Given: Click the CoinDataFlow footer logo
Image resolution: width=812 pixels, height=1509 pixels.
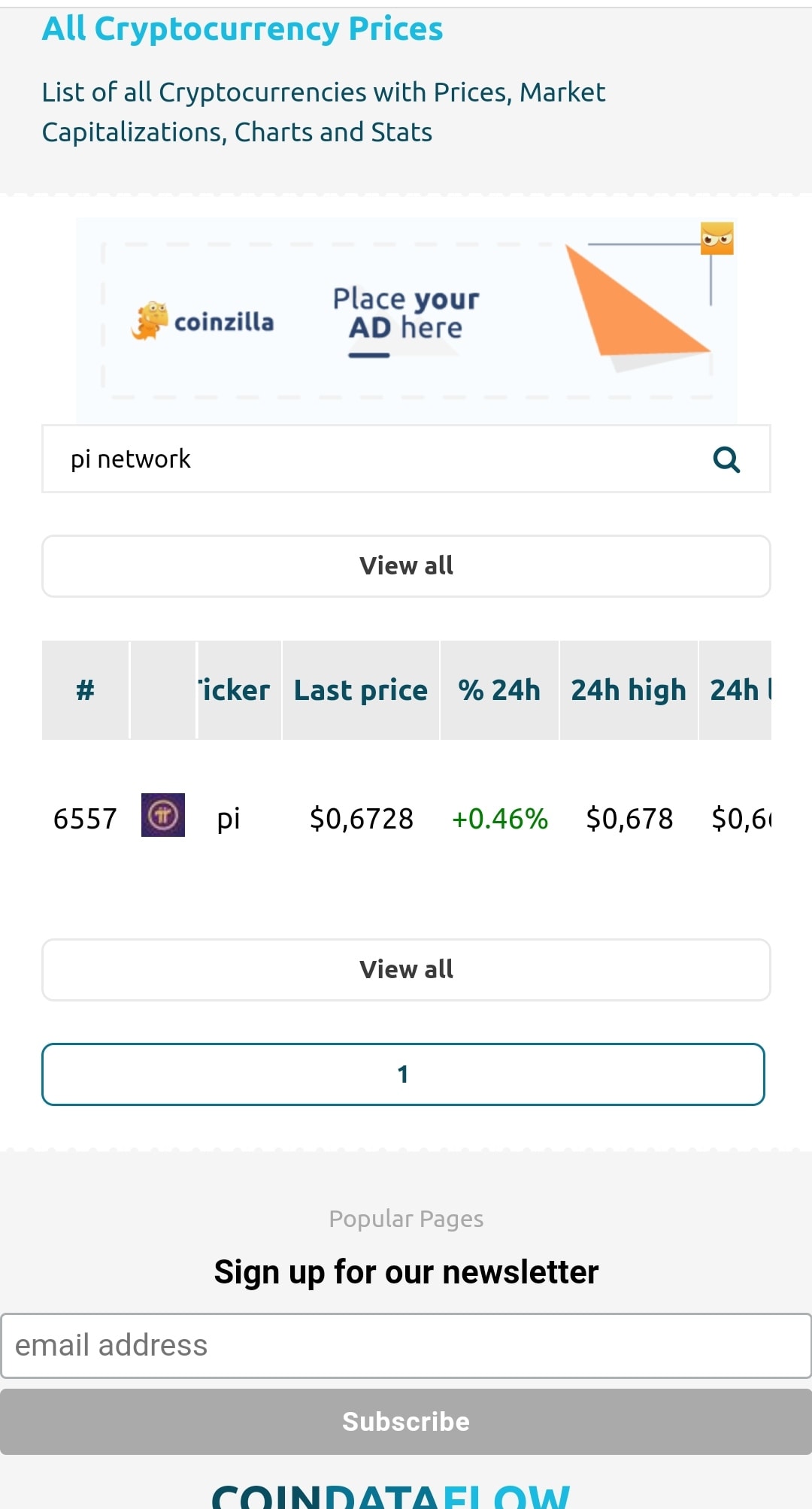Looking at the screenshot, I should (391, 1495).
